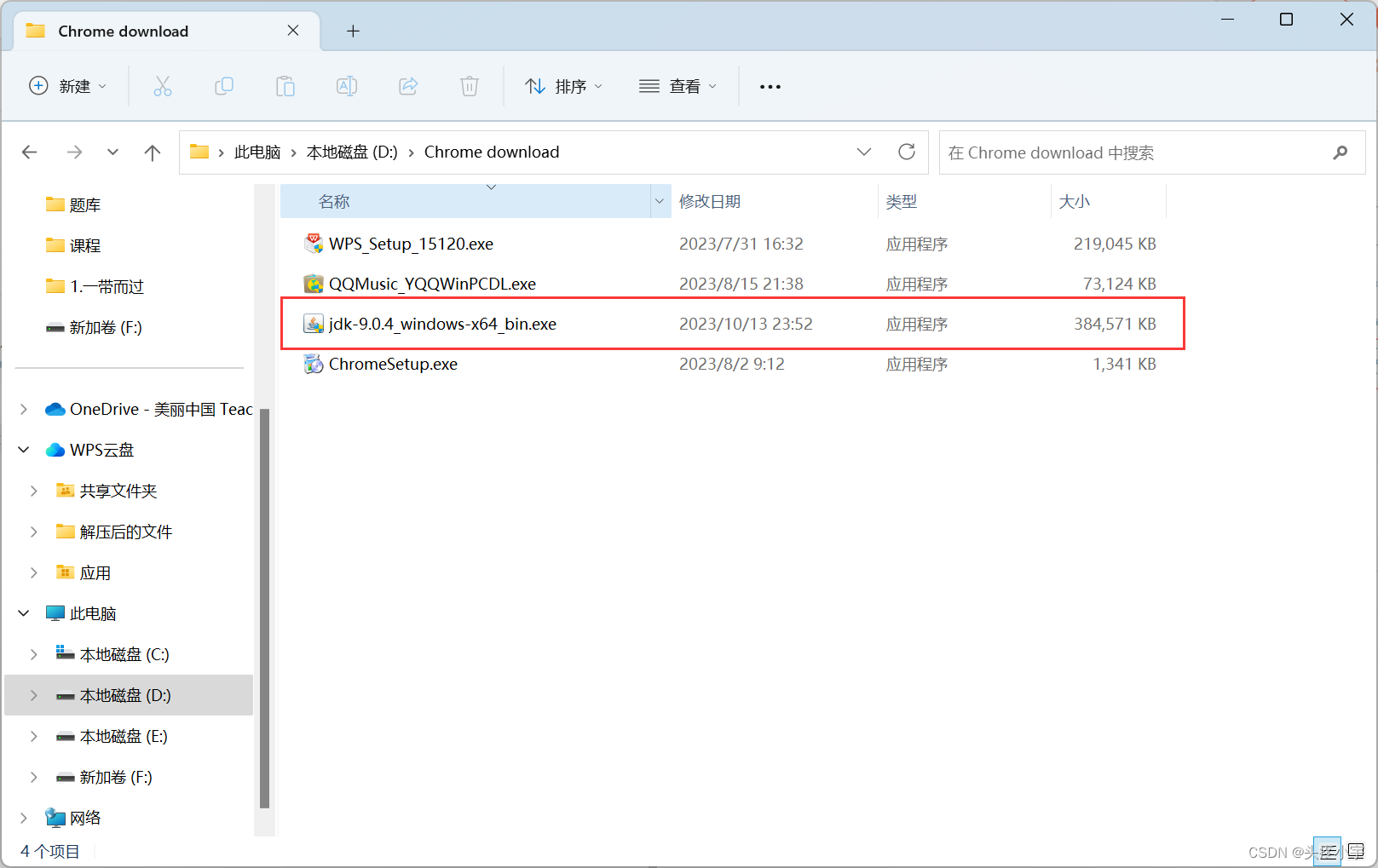Click the sidebar vertical scrollbar
This screenshot has height=868, width=1378.
coord(264,608)
